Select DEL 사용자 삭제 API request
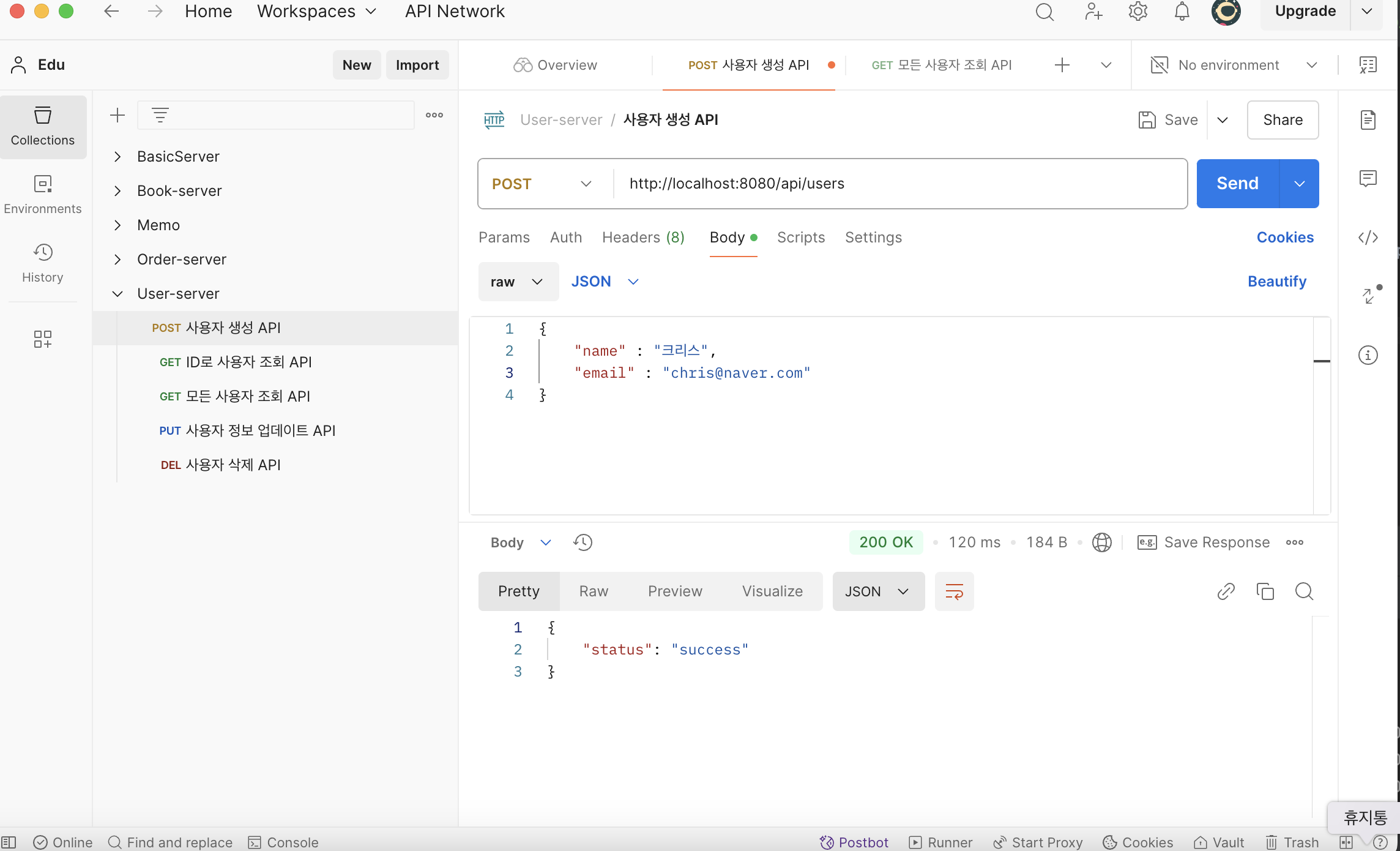1400x851 pixels. 220,465
